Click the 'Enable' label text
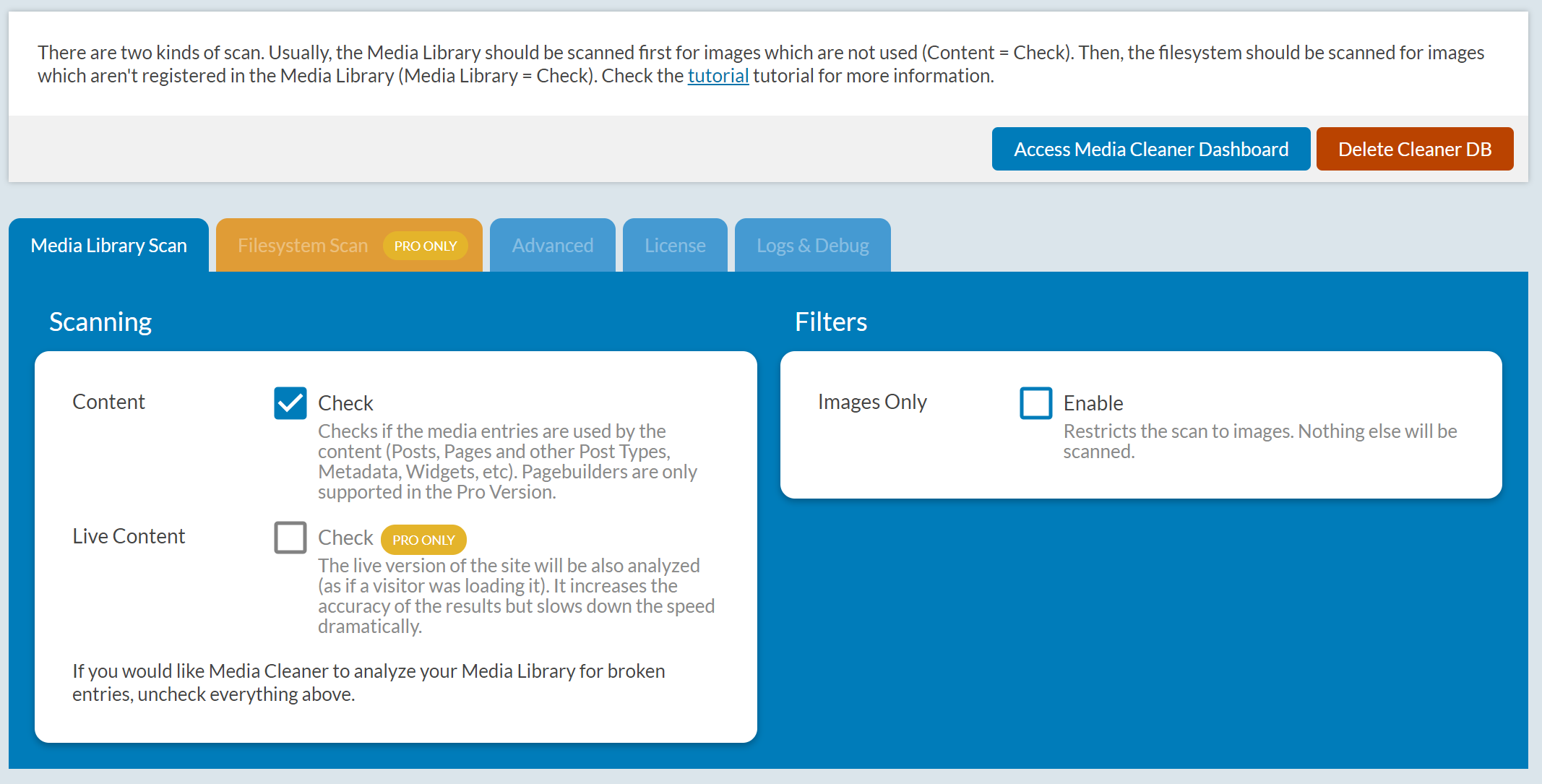Image resolution: width=1542 pixels, height=784 pixels. (1093, 403)
